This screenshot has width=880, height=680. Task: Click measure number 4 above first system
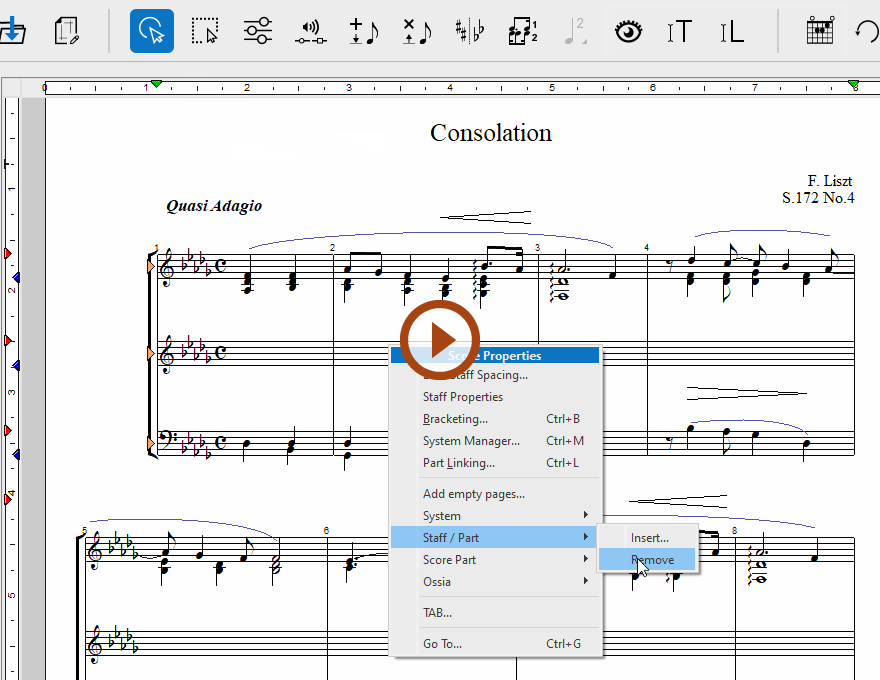647,247
